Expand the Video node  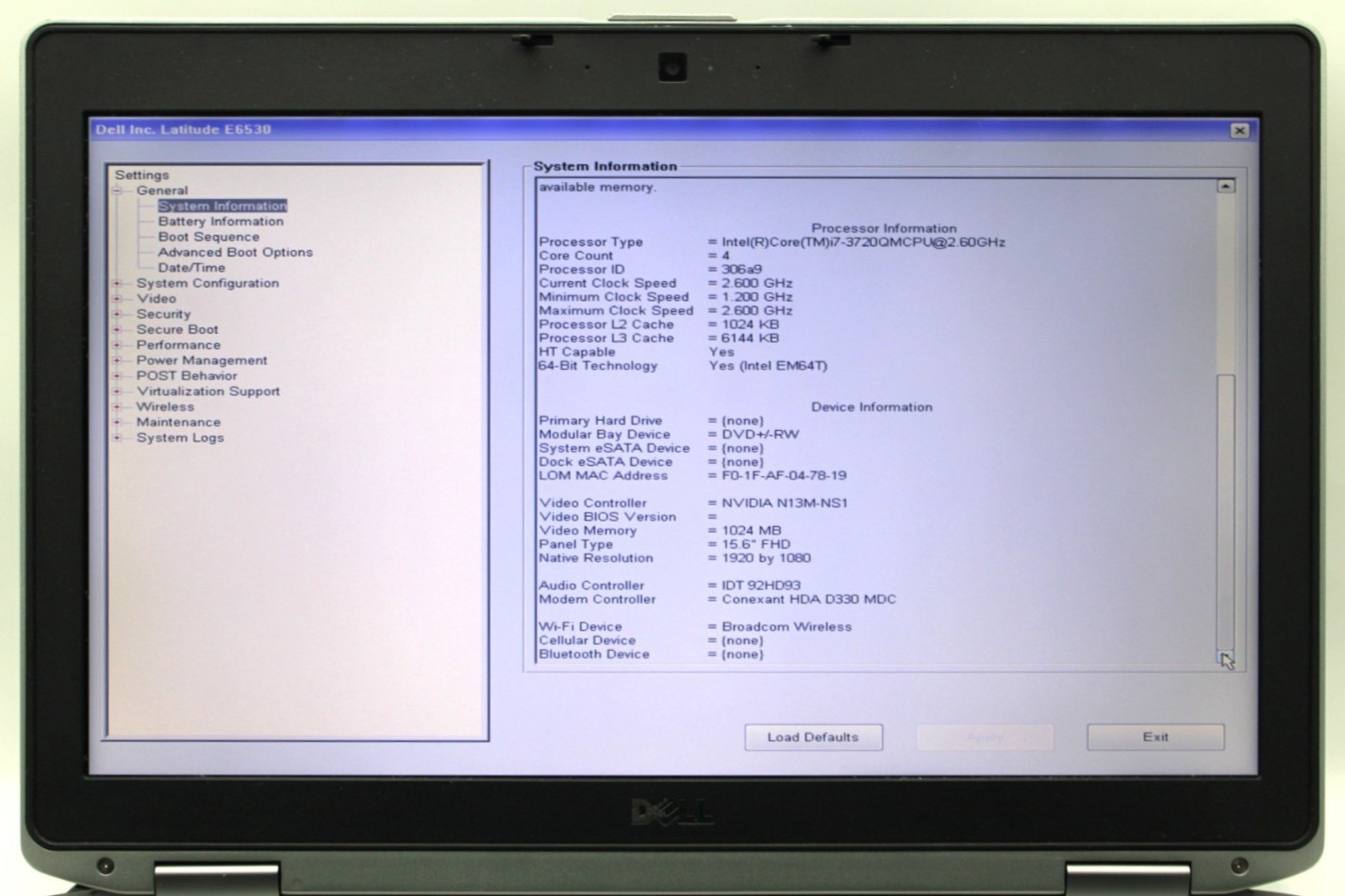tap(118, 298)
